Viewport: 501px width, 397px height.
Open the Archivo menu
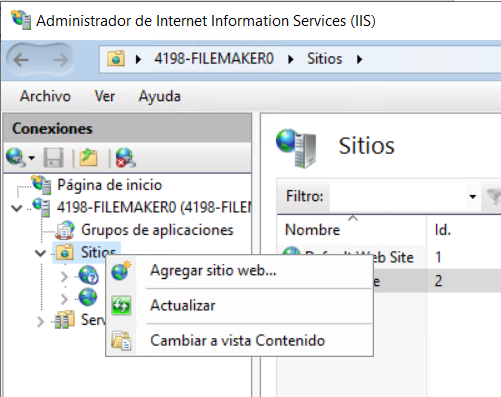(x=45, y=96)
